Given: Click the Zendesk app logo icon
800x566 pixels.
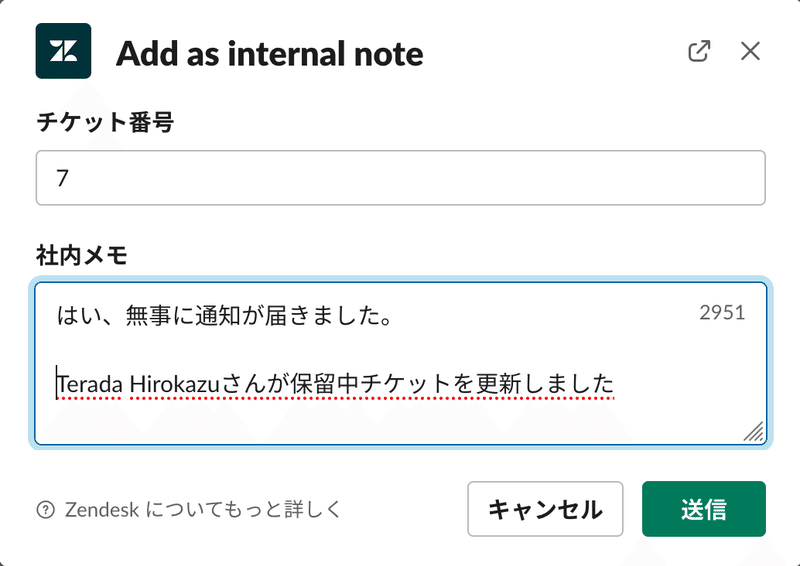Looking at the screenshot, I should [x=63, y=51].
